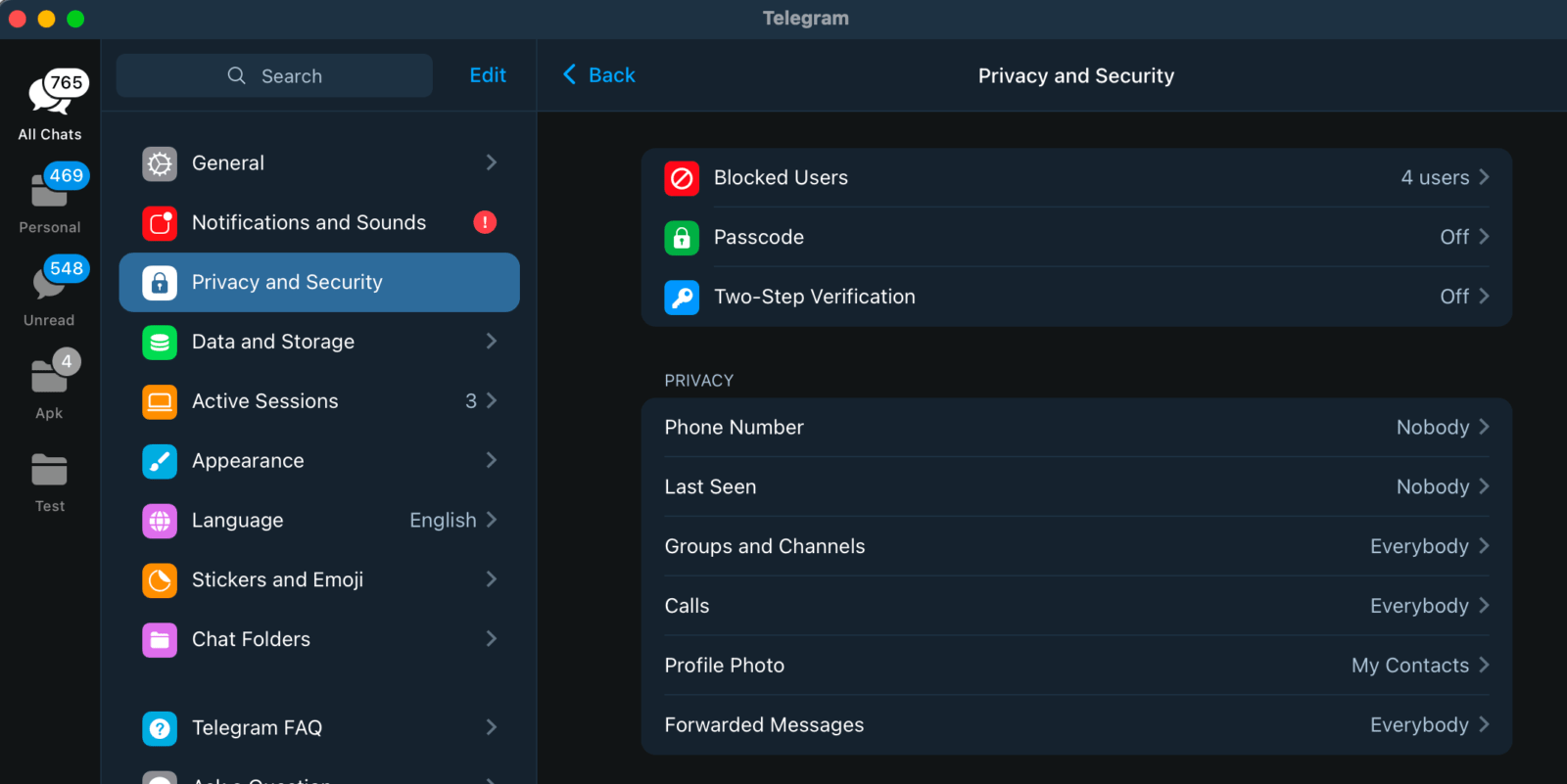The image size is (1567, 784).
Task: Open Blocked Users list
Action: (x=1076, y=178)
